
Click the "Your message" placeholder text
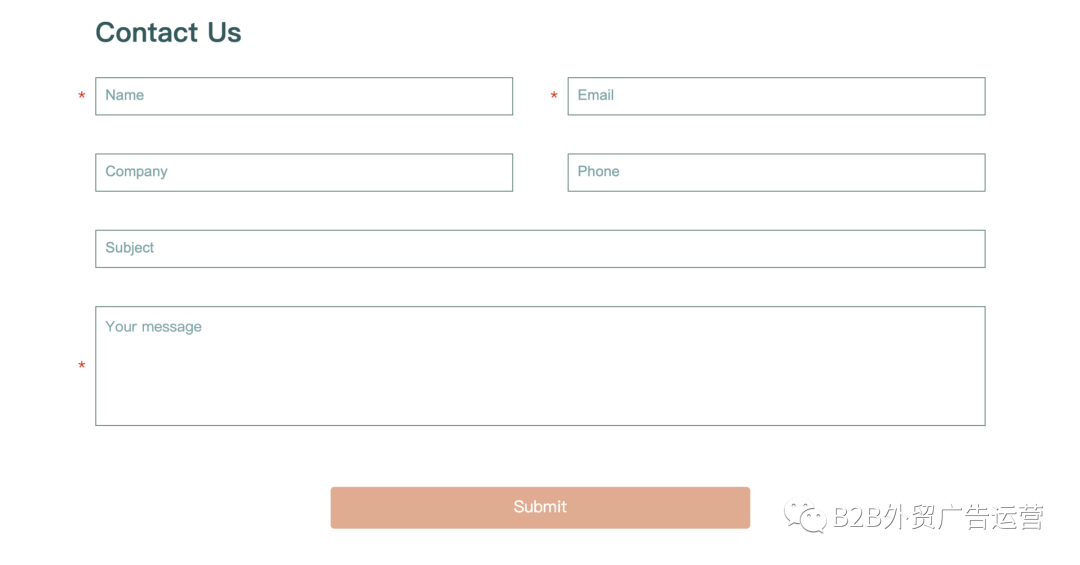[x=153, y=327]
